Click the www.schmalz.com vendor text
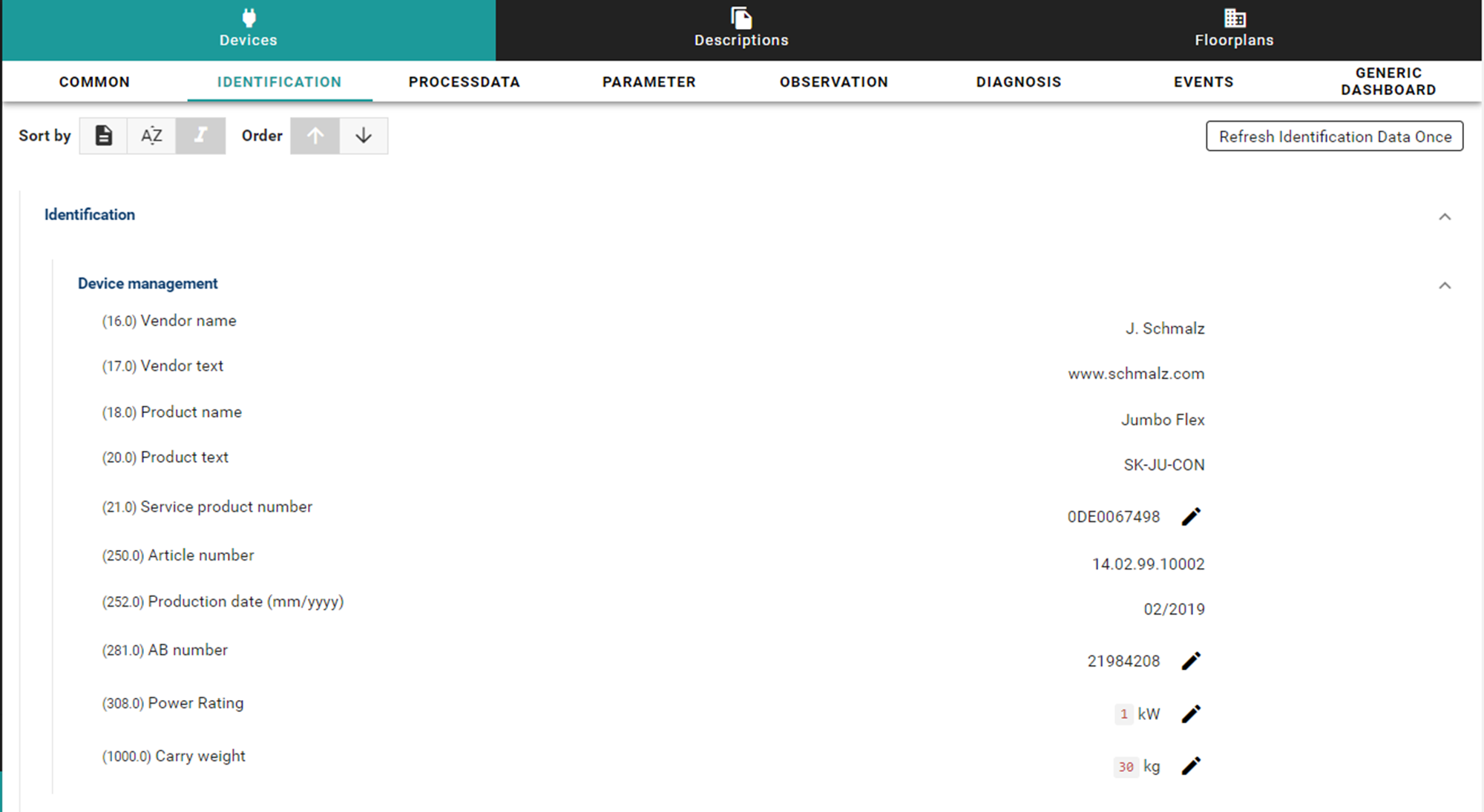The width and height of the screenshot is (1484, 812). [x=1136, y=374]
